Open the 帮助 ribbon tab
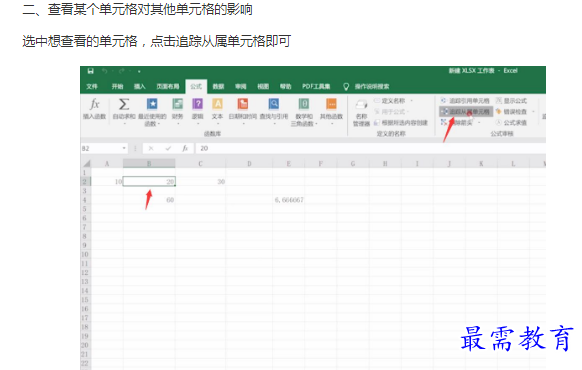This screenshot has width=582, height=370. [285, 86]
